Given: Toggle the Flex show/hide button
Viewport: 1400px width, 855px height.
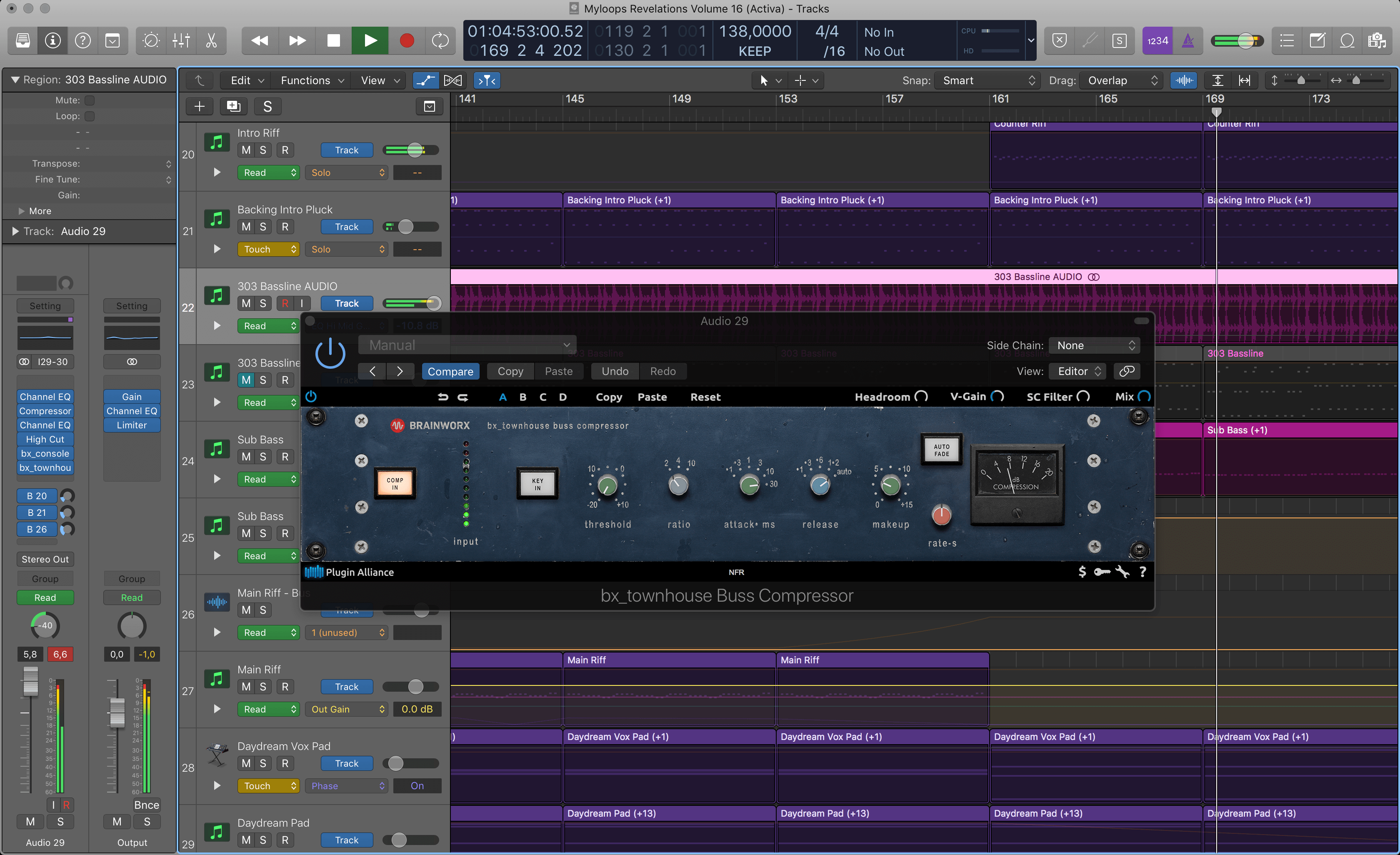Looking at the screenshot, I should pyautogui.click(x=453, y=80).
